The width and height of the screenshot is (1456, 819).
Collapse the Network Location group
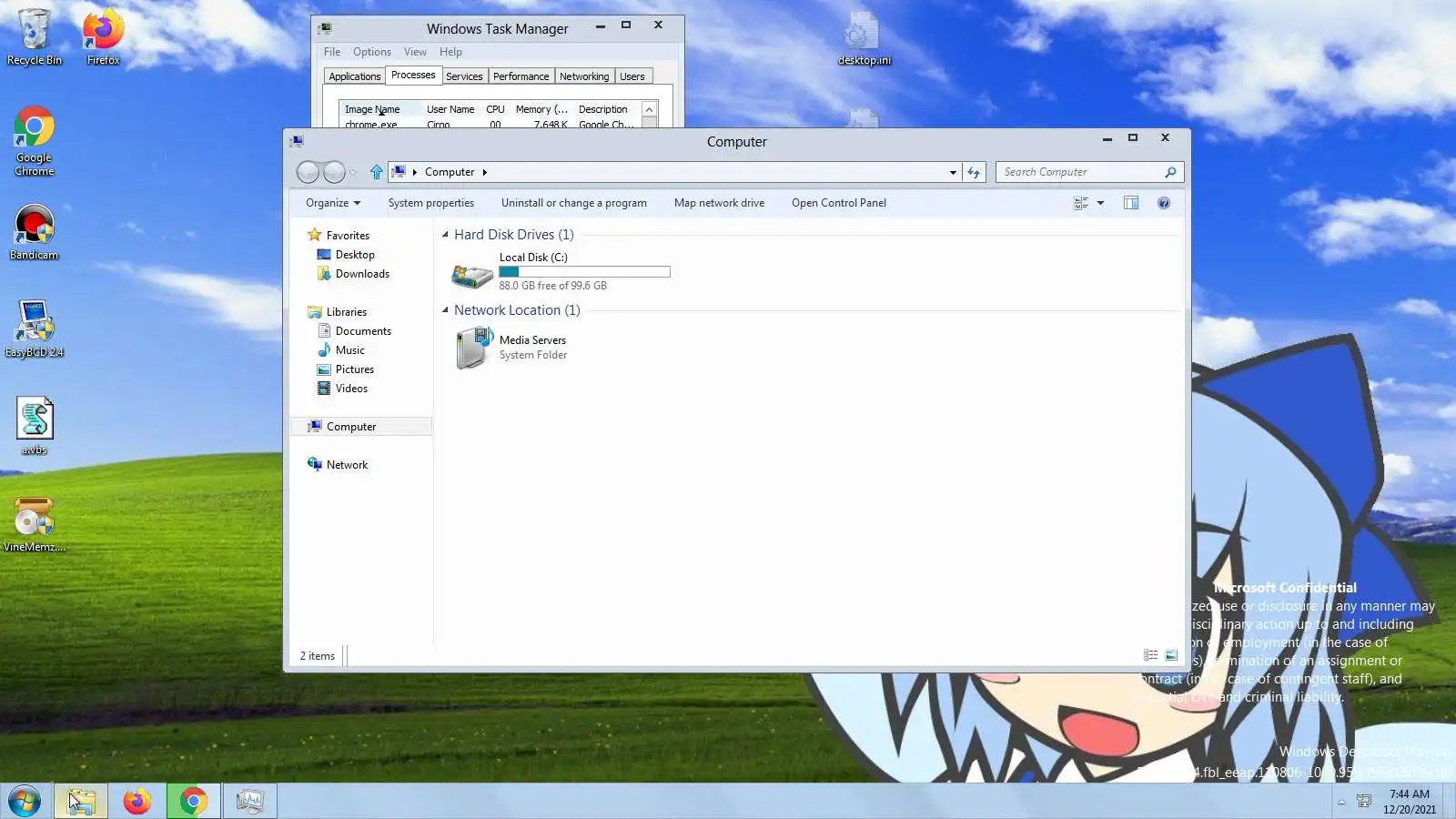coord(446,310)
